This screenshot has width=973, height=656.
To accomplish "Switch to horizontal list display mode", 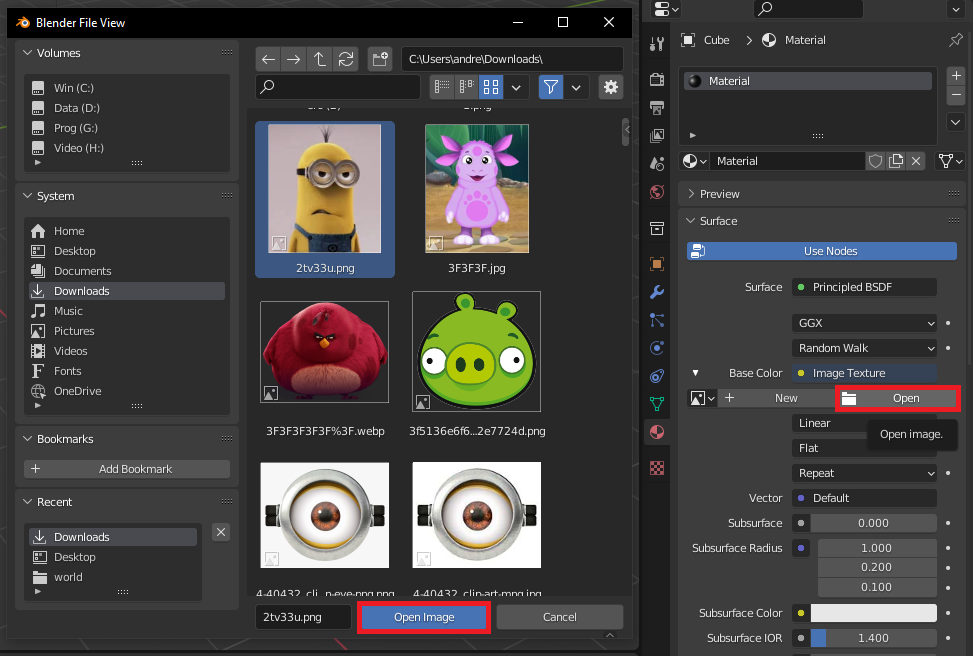I will 467,87.
